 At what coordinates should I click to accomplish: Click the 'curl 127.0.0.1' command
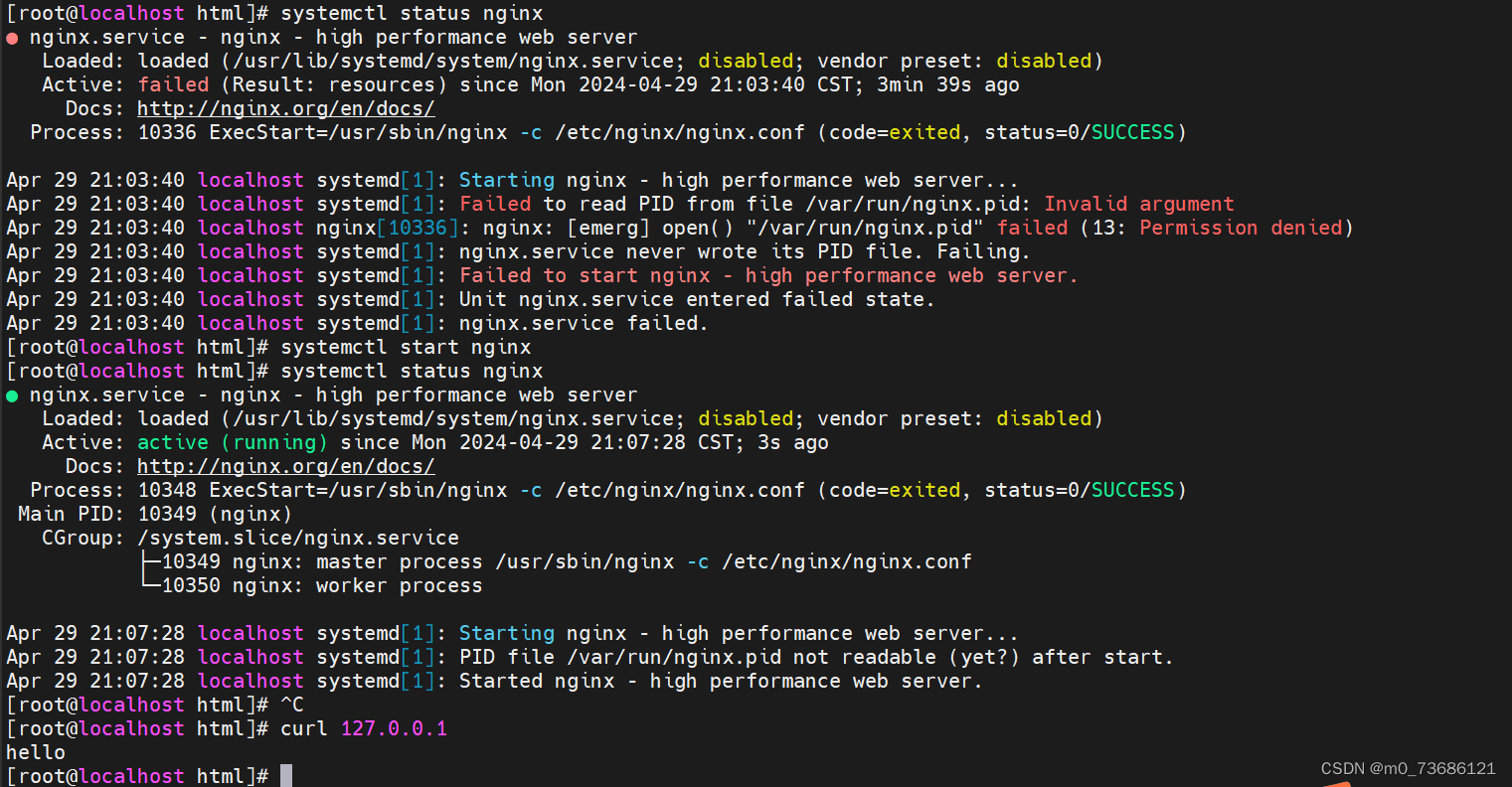point(367,728)
